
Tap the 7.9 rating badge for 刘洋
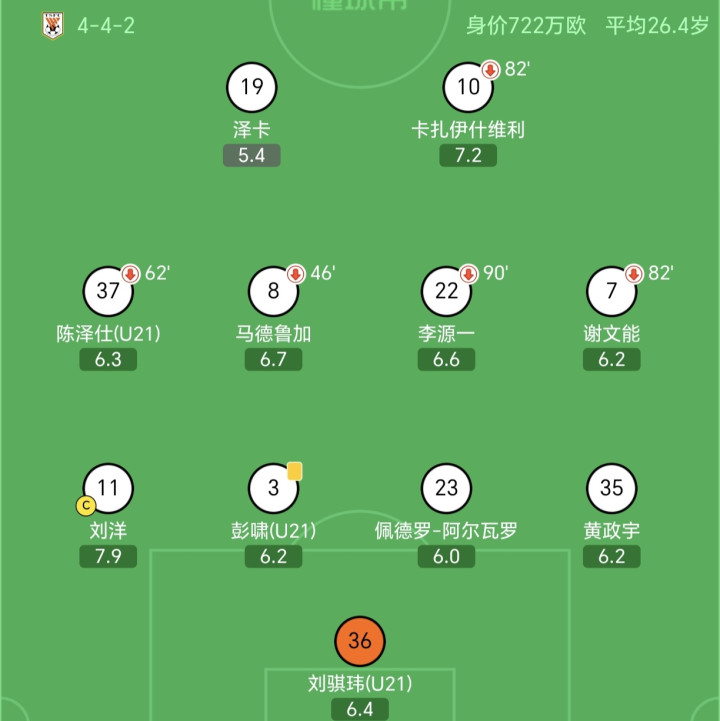tap(108, 557)
